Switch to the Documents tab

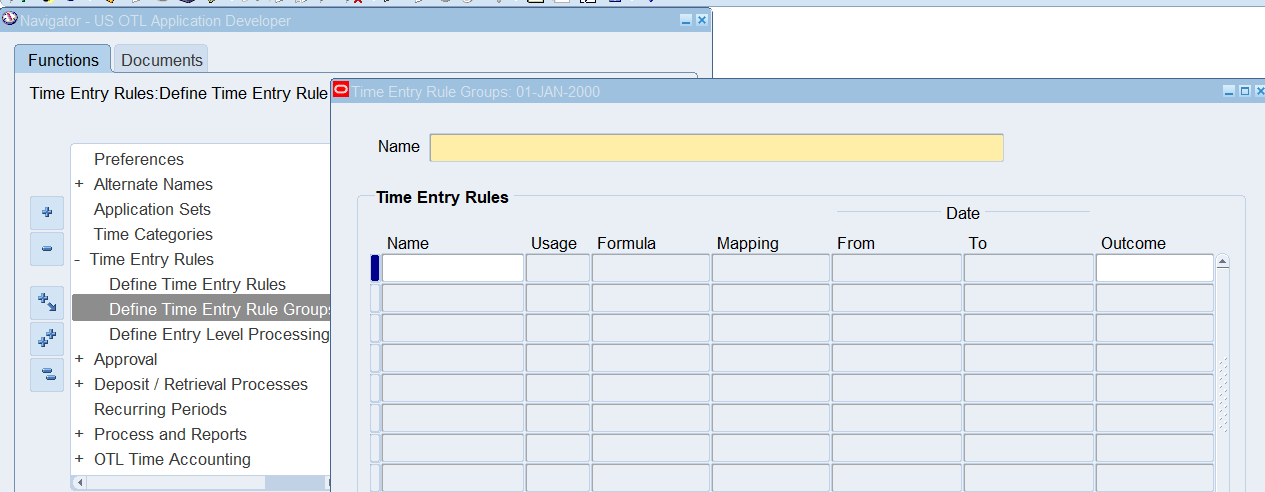[x=161, y=60]
